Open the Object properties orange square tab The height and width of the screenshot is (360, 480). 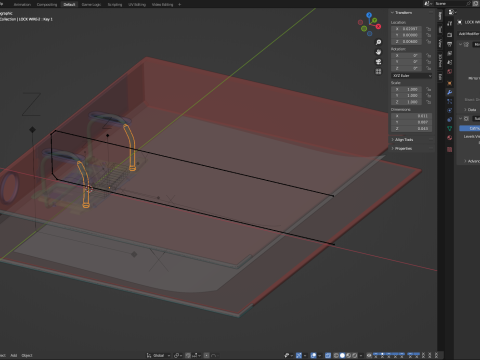(449, 83)
